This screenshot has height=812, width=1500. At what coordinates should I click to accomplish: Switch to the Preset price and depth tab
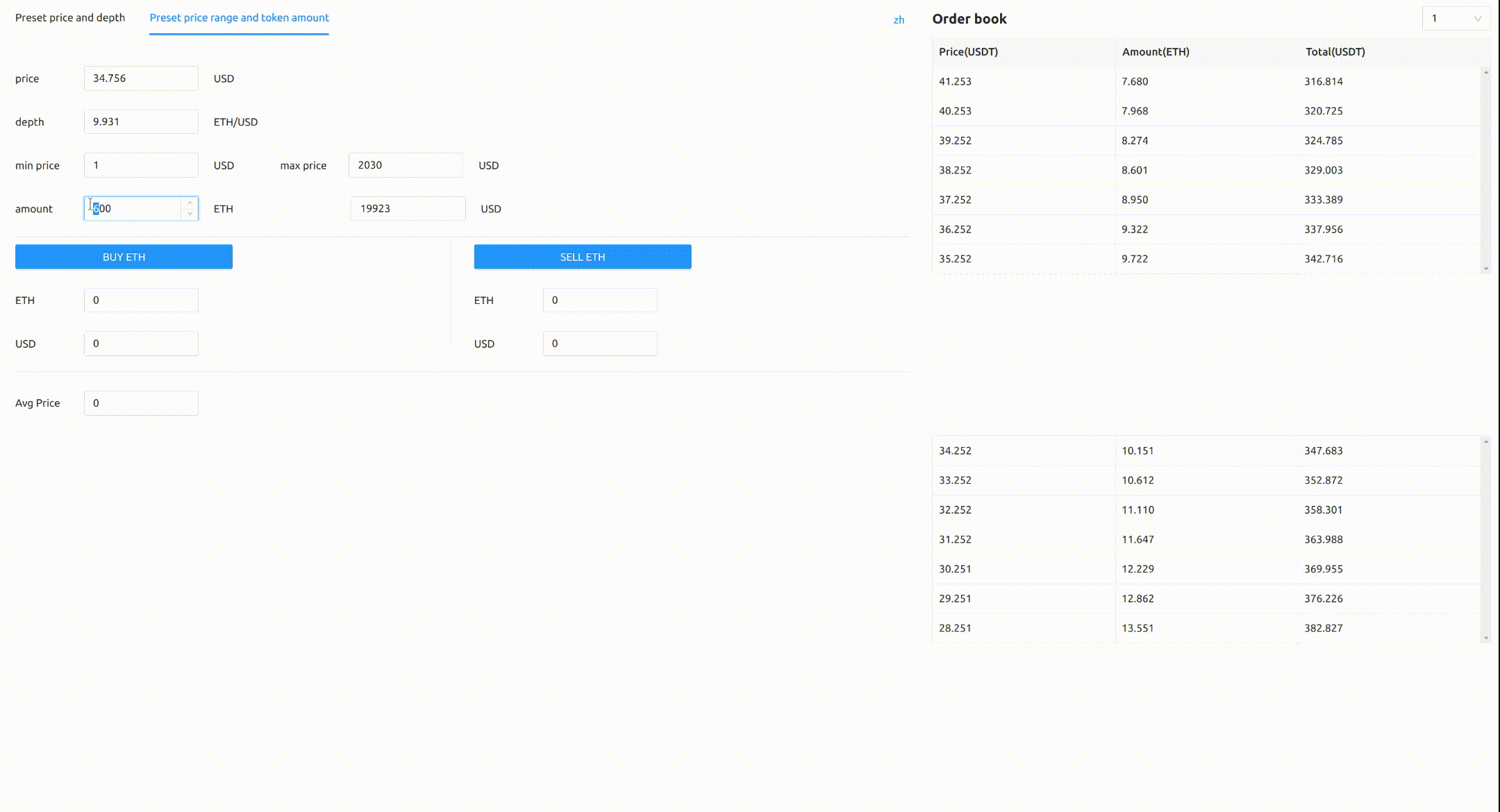69,17
